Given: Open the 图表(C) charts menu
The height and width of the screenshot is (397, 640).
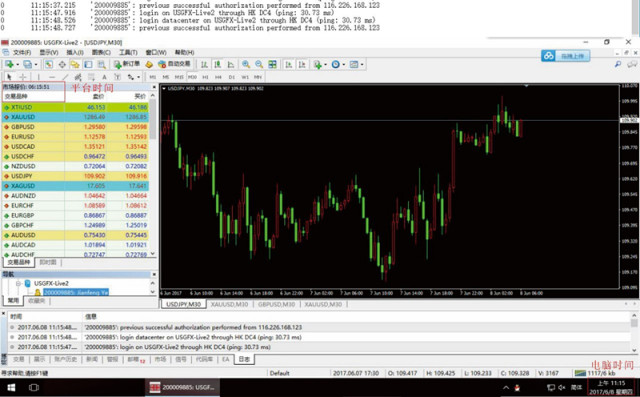Looking at the screenshot, I should click(101, 52).
